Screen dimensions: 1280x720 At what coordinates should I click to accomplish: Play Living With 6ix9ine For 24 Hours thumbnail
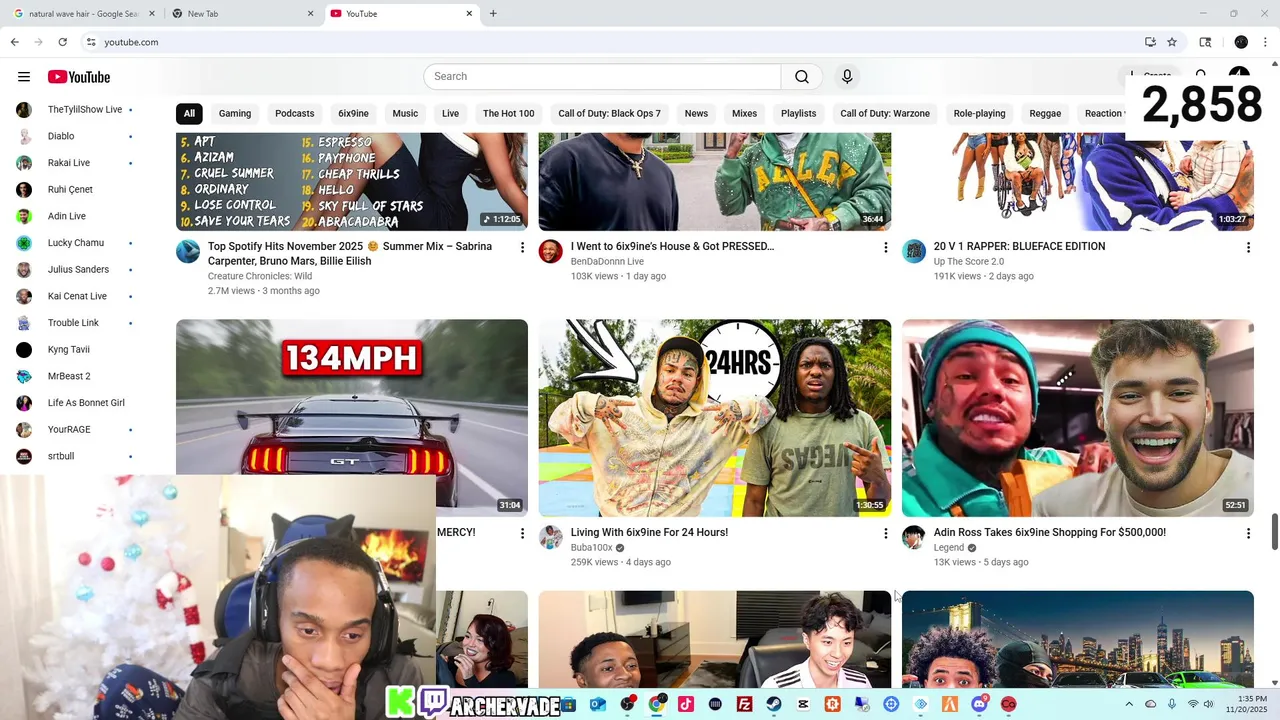tap(715, 418)
